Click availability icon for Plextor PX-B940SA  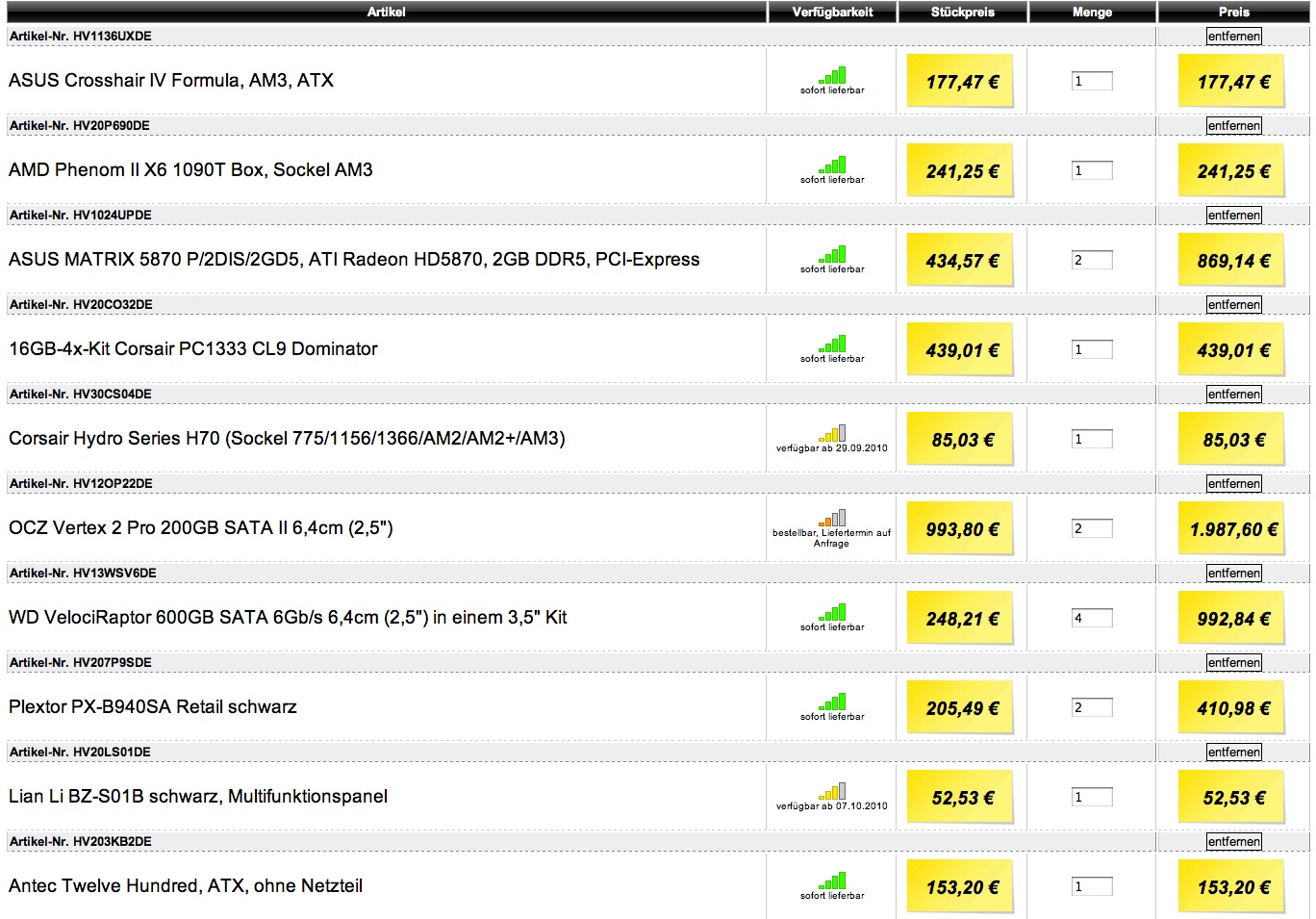(x=832, y=702)
